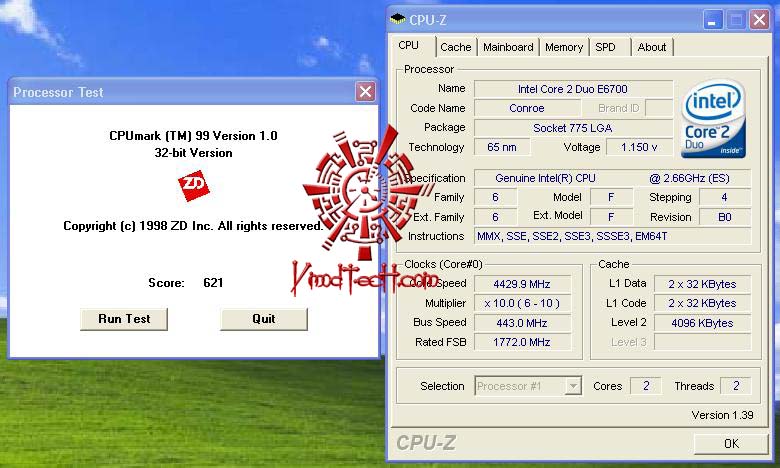Viewport: 780px width, 468px height.
Task: Click the Intel Core 2 Duo logo
Action: click(x=713, y=118)
